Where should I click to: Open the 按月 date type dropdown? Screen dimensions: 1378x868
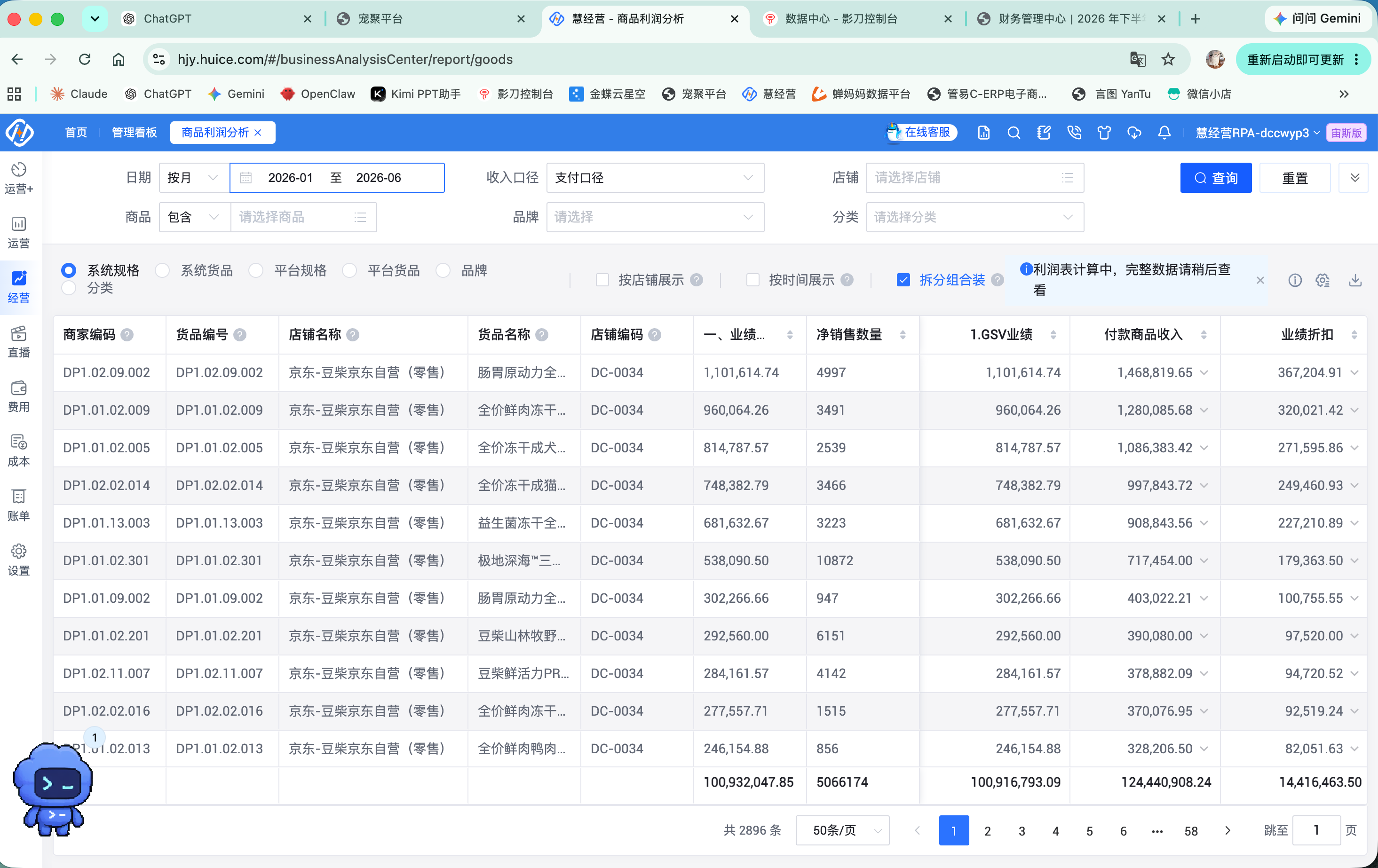194,177
